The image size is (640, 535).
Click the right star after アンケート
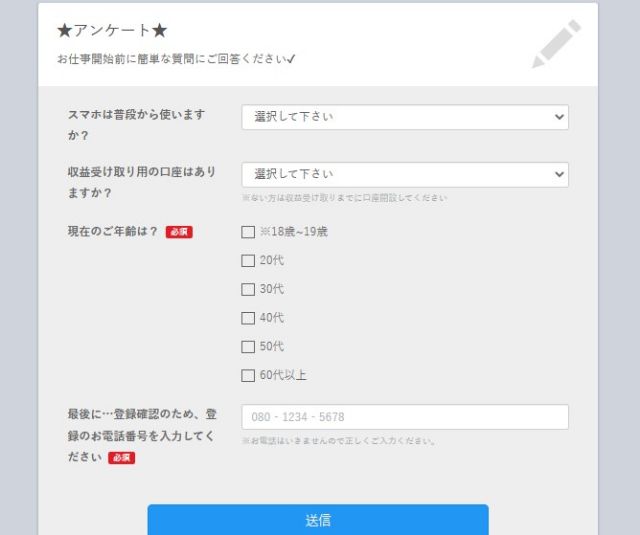click(160, 31)
